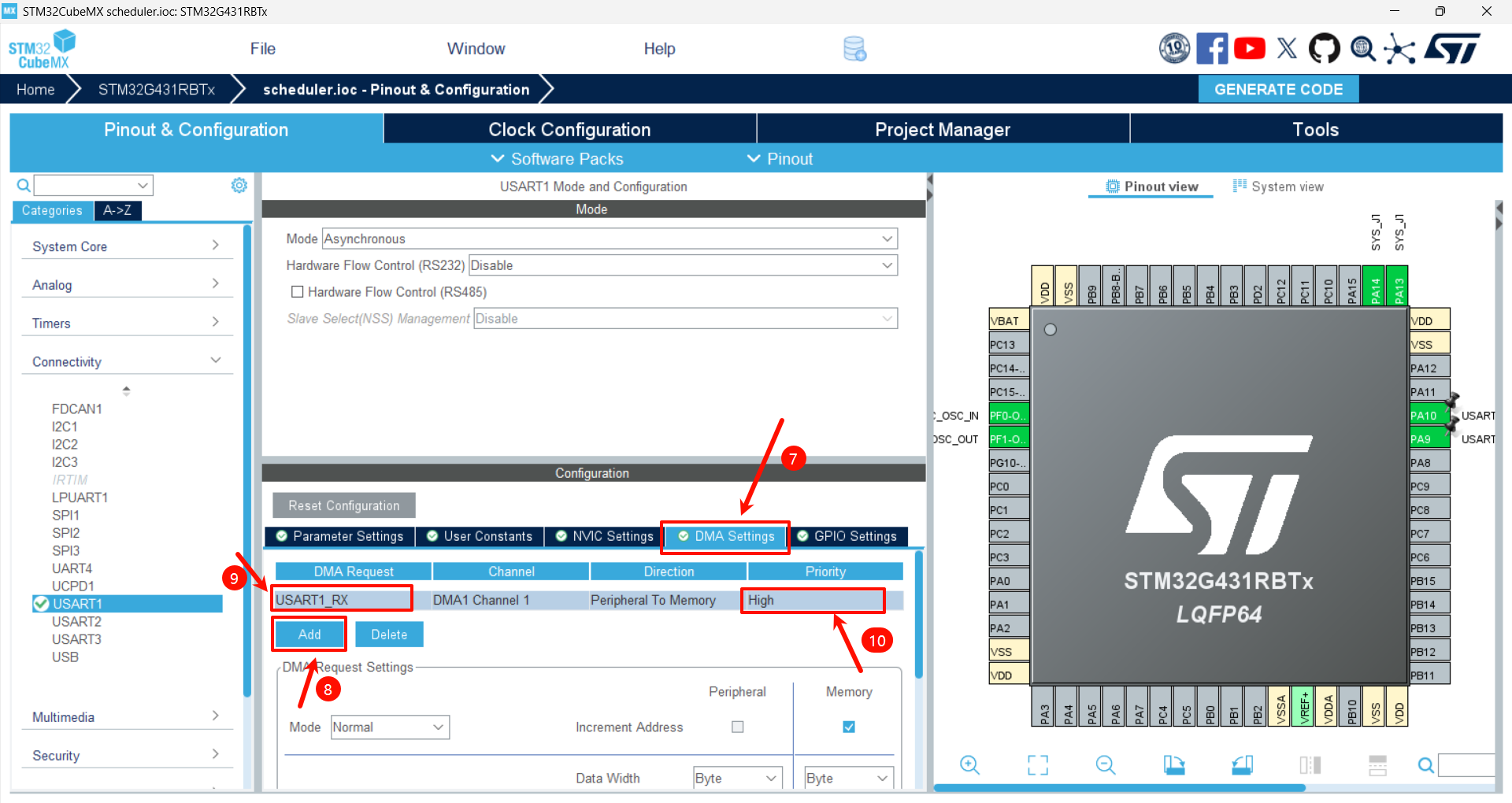This screenshot has width=1512, height=803.
Task: Rotate the chip counter-clockwise
Action: tap(1243, 764)
